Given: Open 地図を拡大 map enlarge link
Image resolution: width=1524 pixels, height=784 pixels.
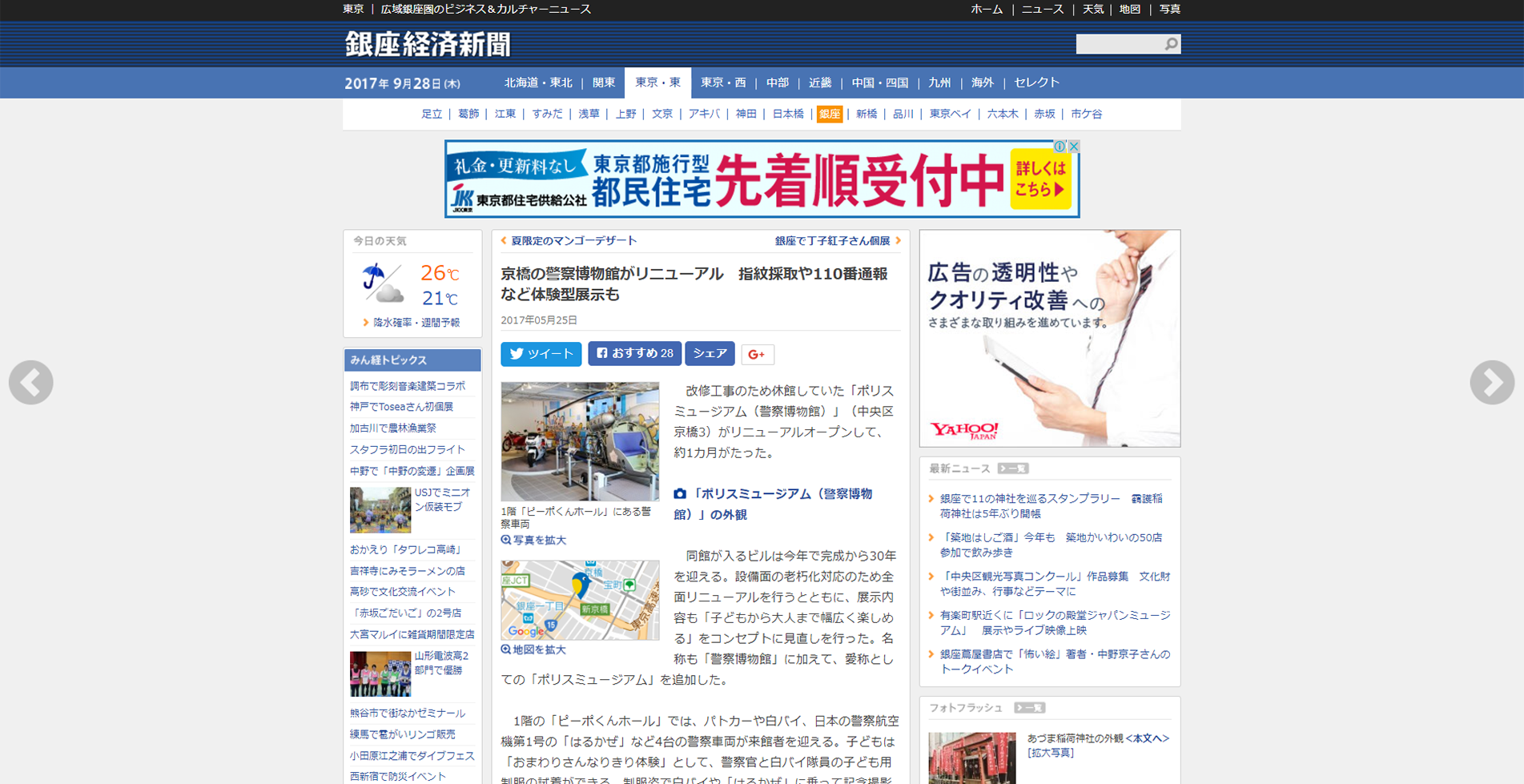Looking at the screenshot, I should (534, 649).
